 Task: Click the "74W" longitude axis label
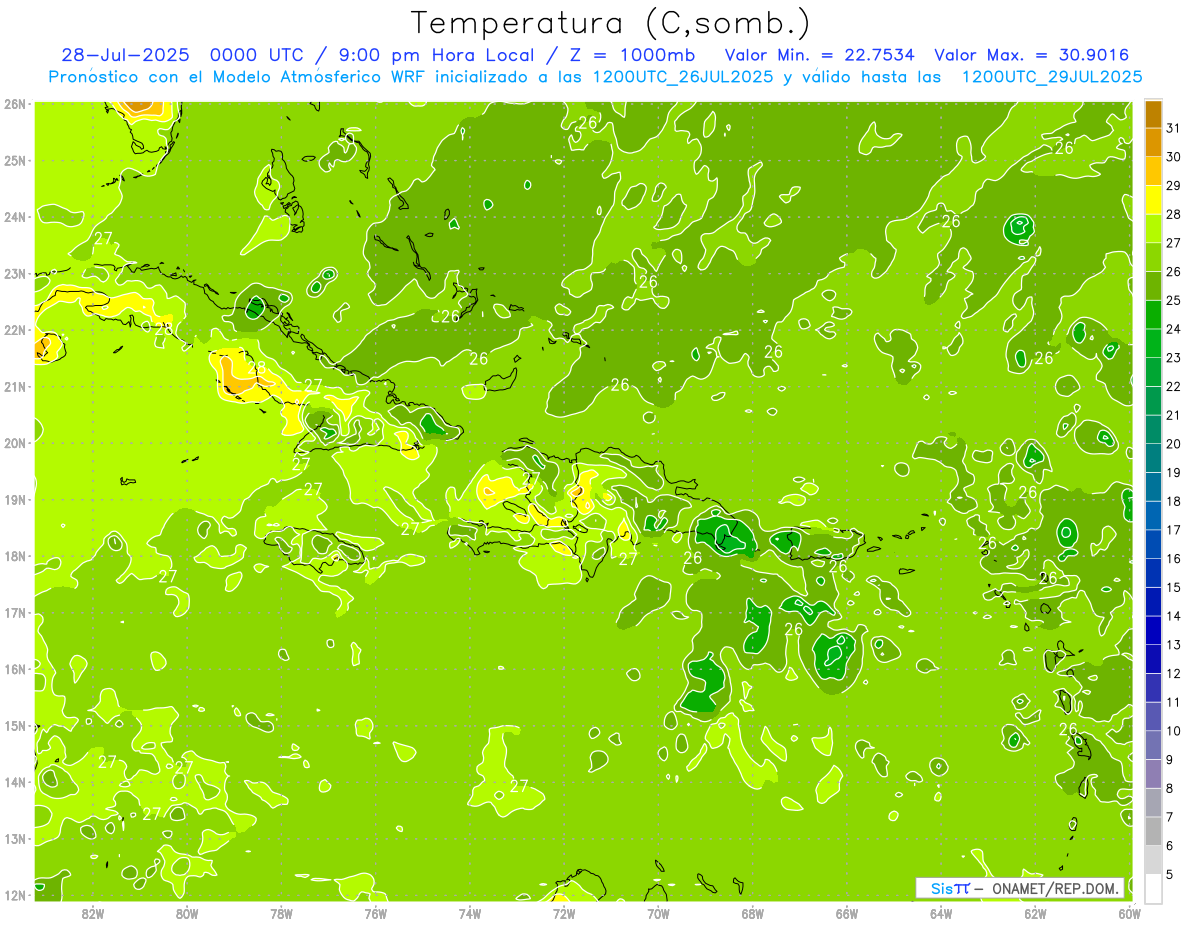tap(470, 913)
